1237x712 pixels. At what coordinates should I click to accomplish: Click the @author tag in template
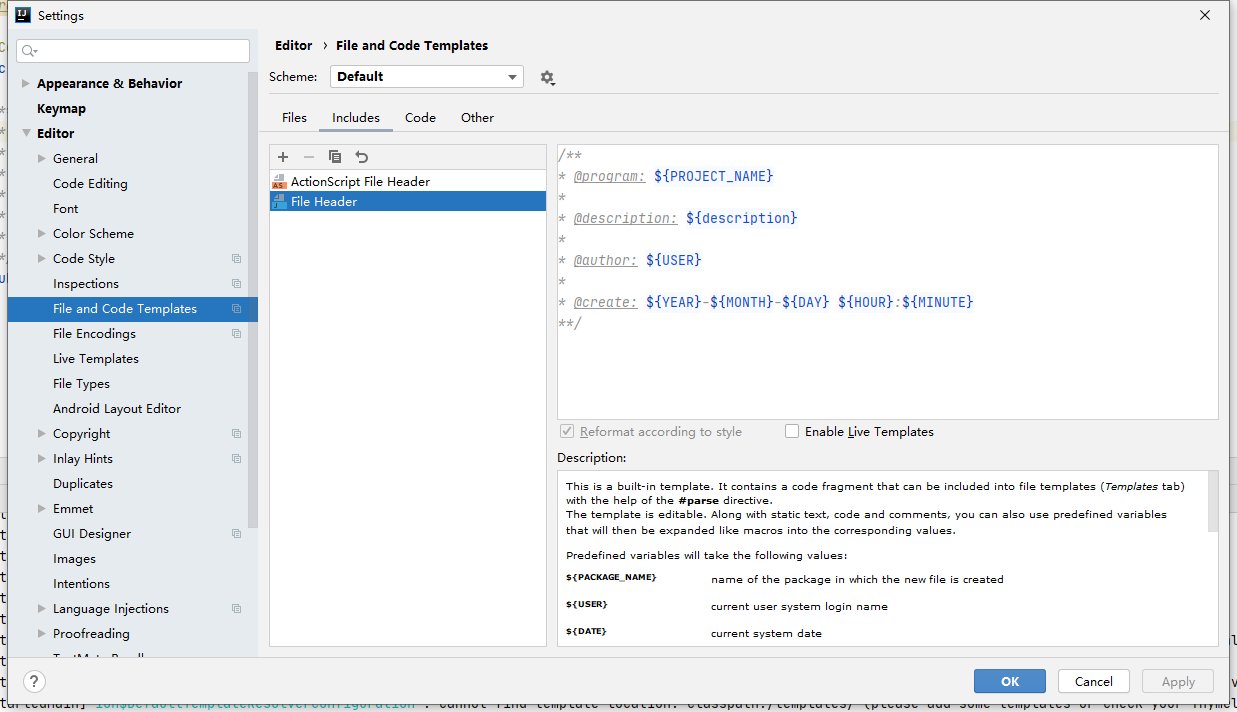point(606,260)
